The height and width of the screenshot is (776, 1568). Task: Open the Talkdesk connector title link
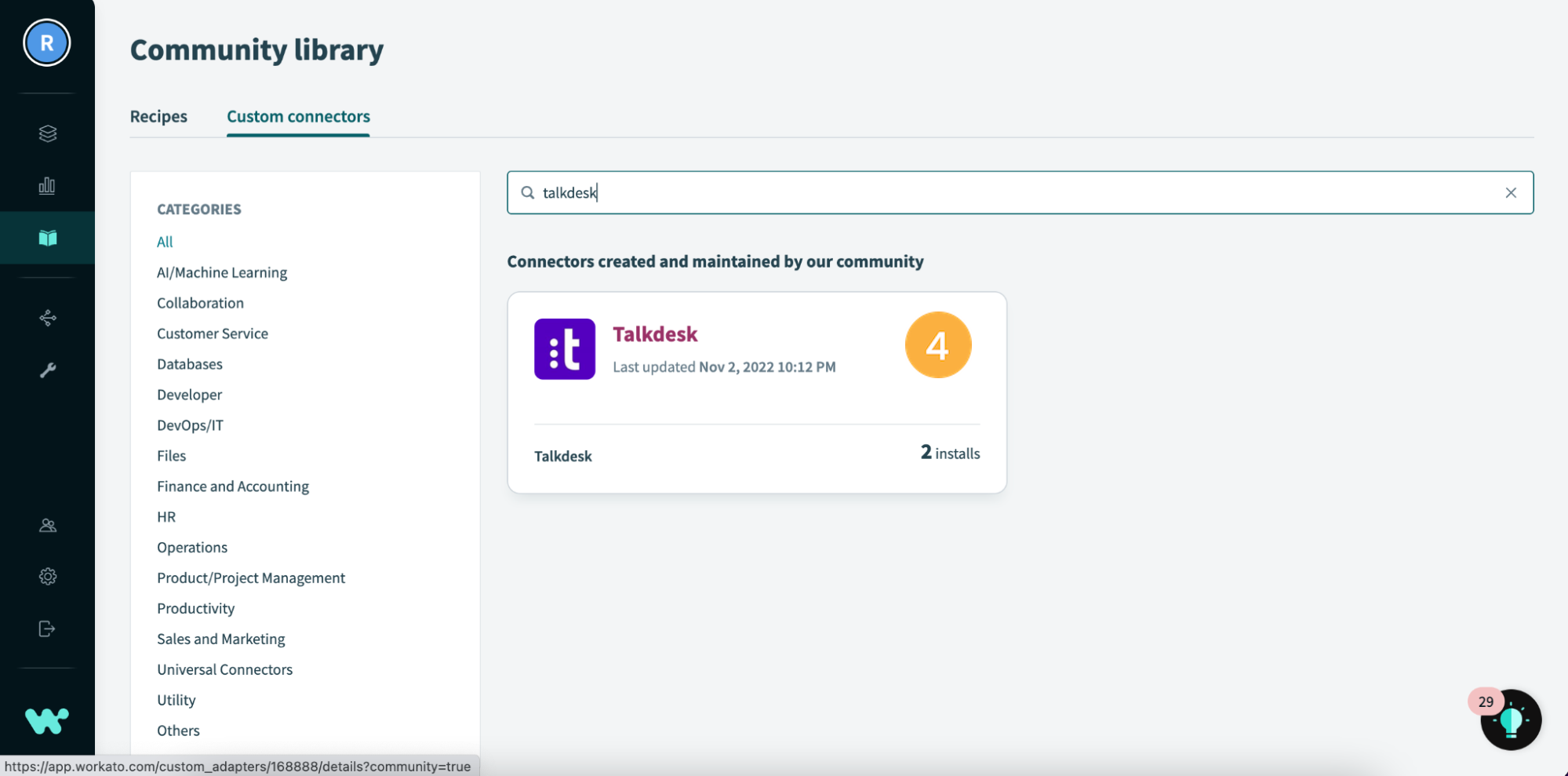(655, 334)
